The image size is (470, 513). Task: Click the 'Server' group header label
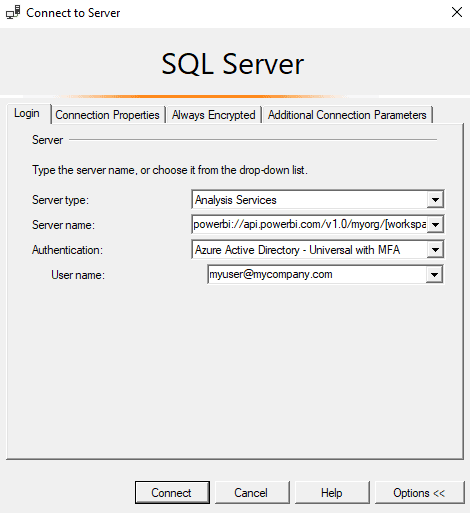point(47,140)
